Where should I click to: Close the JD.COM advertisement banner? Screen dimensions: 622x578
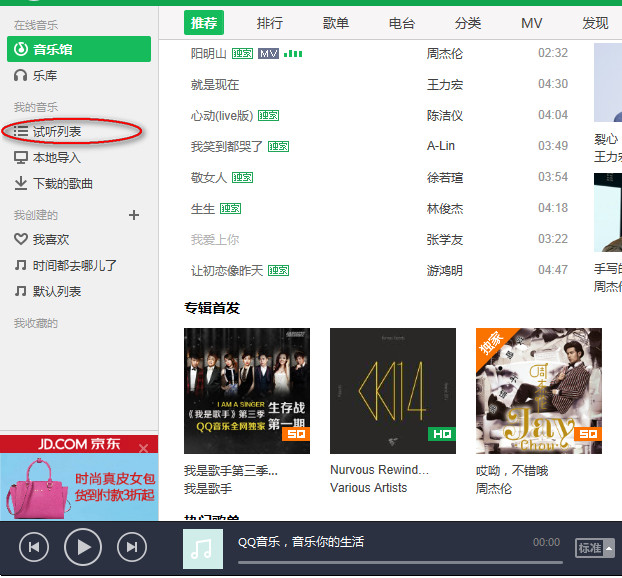pos(143,448)
